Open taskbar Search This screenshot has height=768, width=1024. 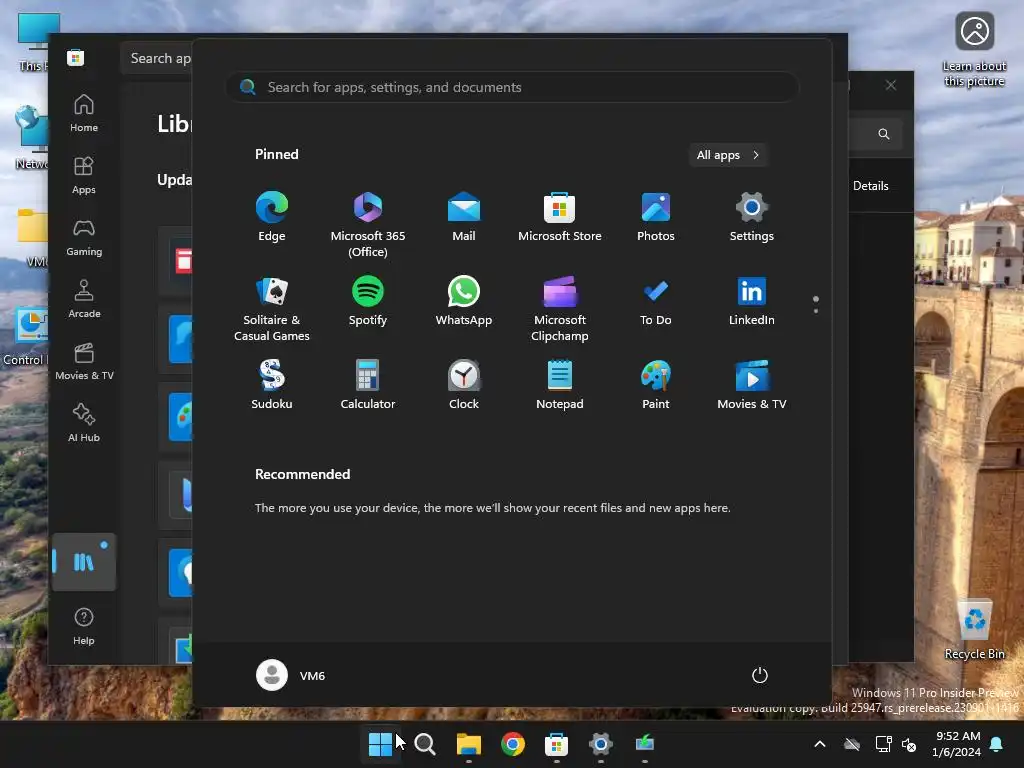(425, 744)
